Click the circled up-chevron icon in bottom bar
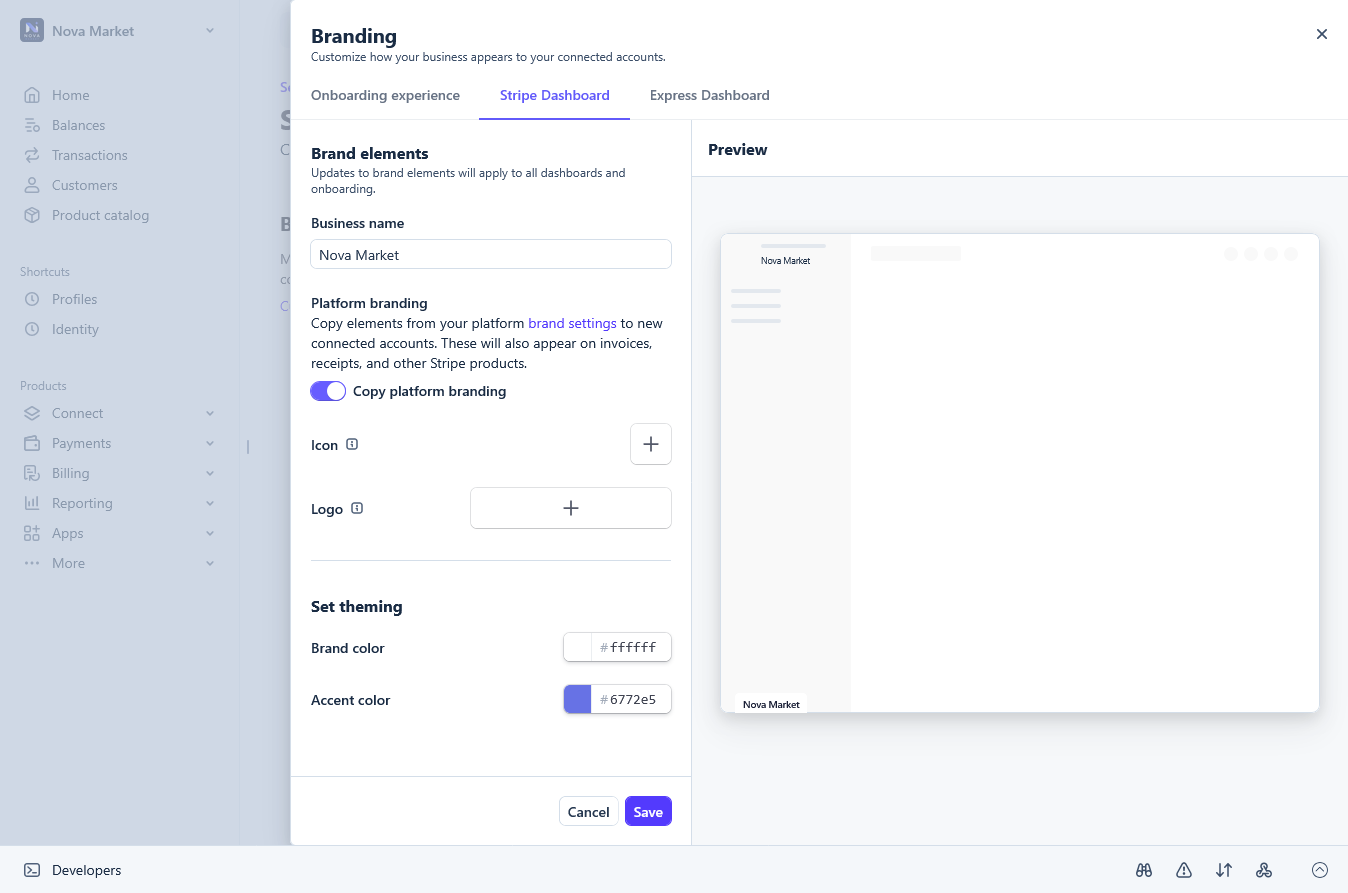Viewport: 1348px width, 893px height. point(1320,870)
